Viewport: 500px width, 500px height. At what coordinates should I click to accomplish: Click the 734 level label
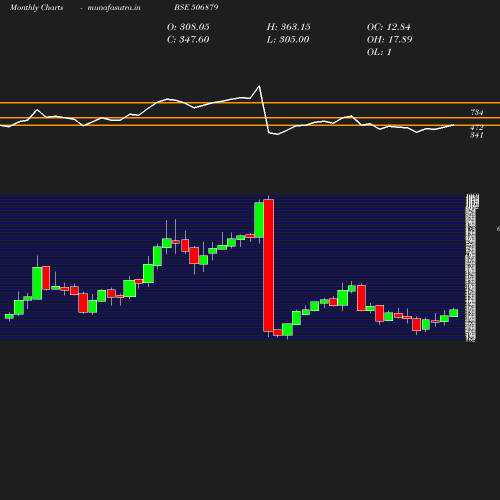coord(477,112)
